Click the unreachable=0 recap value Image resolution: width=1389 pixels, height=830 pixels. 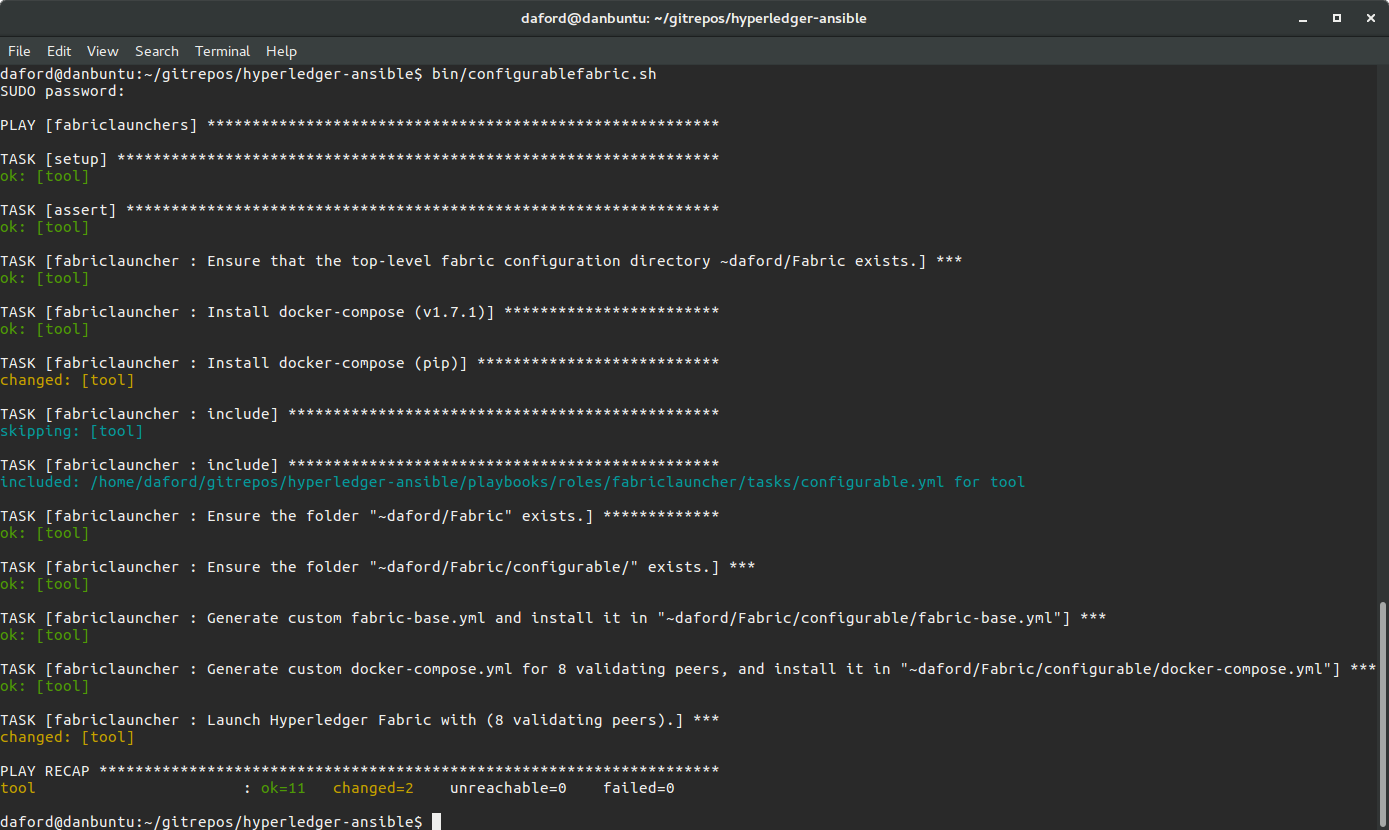coord(508,788)
